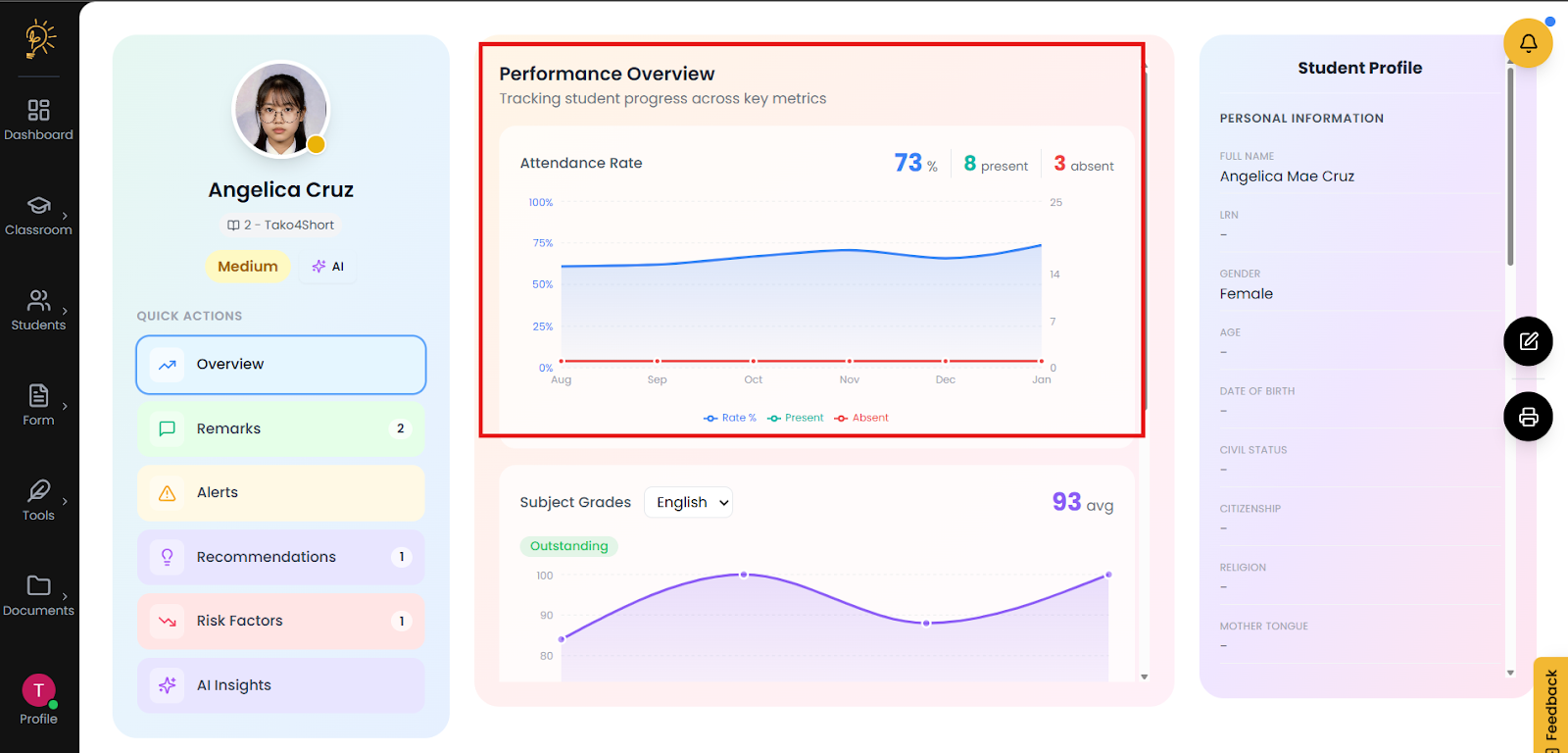Image resolution: width=1568 pixels, height=753 pixels.
Task: Click the Student Profile panel scrollbar
Action: point(1510,167)
